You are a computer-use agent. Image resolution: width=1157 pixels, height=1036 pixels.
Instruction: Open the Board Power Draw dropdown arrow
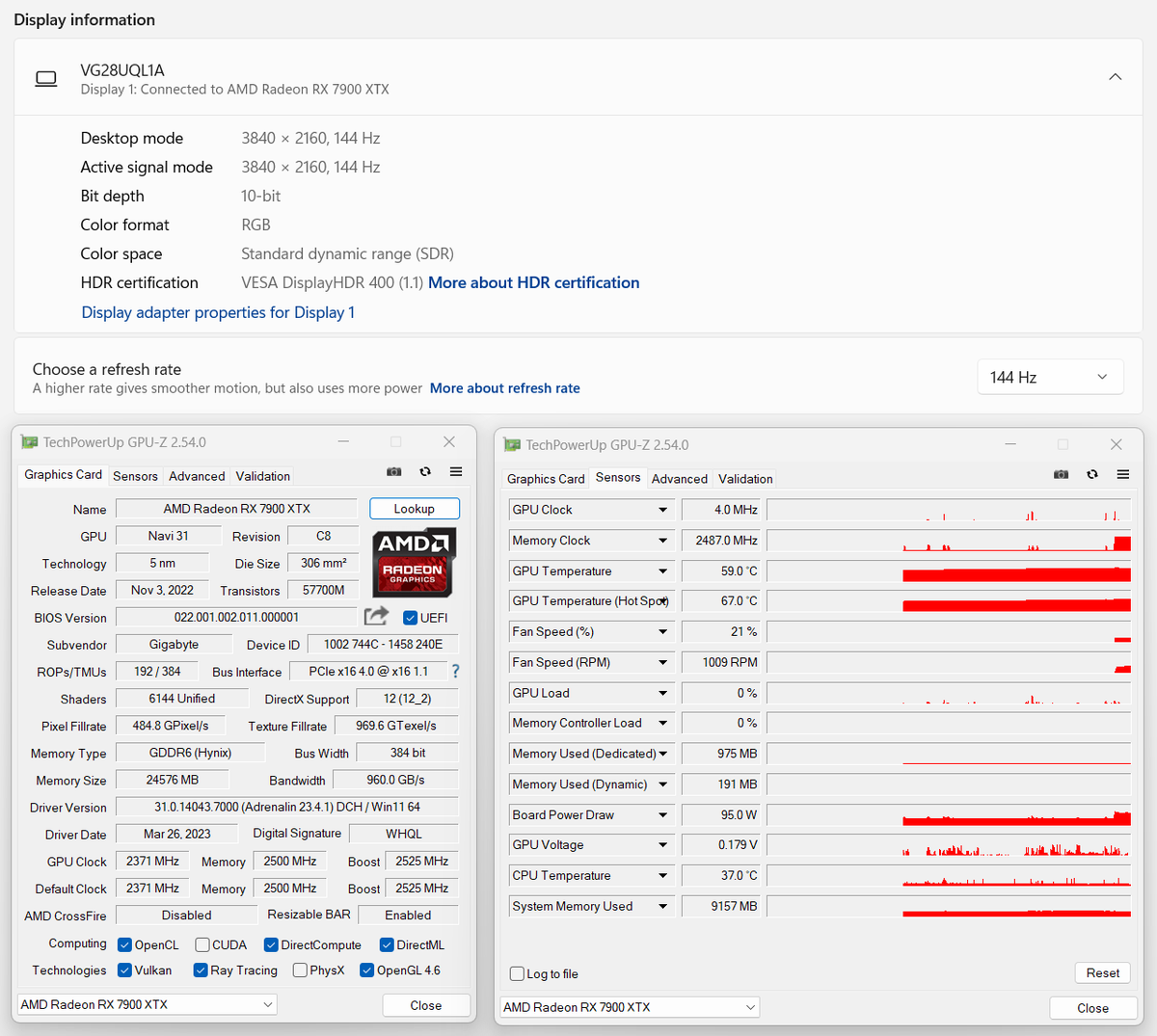click(663, 815)
